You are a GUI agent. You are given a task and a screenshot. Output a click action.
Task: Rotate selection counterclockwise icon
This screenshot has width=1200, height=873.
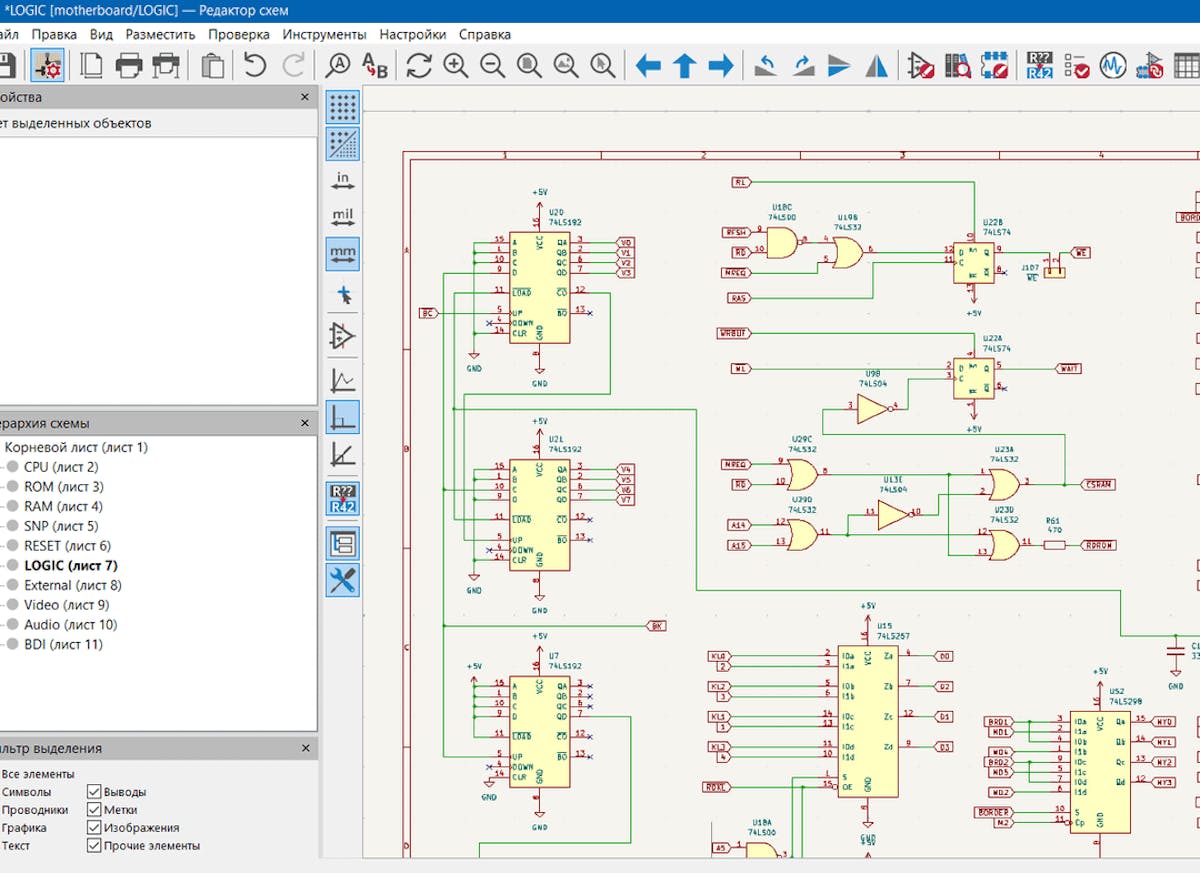(x=766, y=66)
